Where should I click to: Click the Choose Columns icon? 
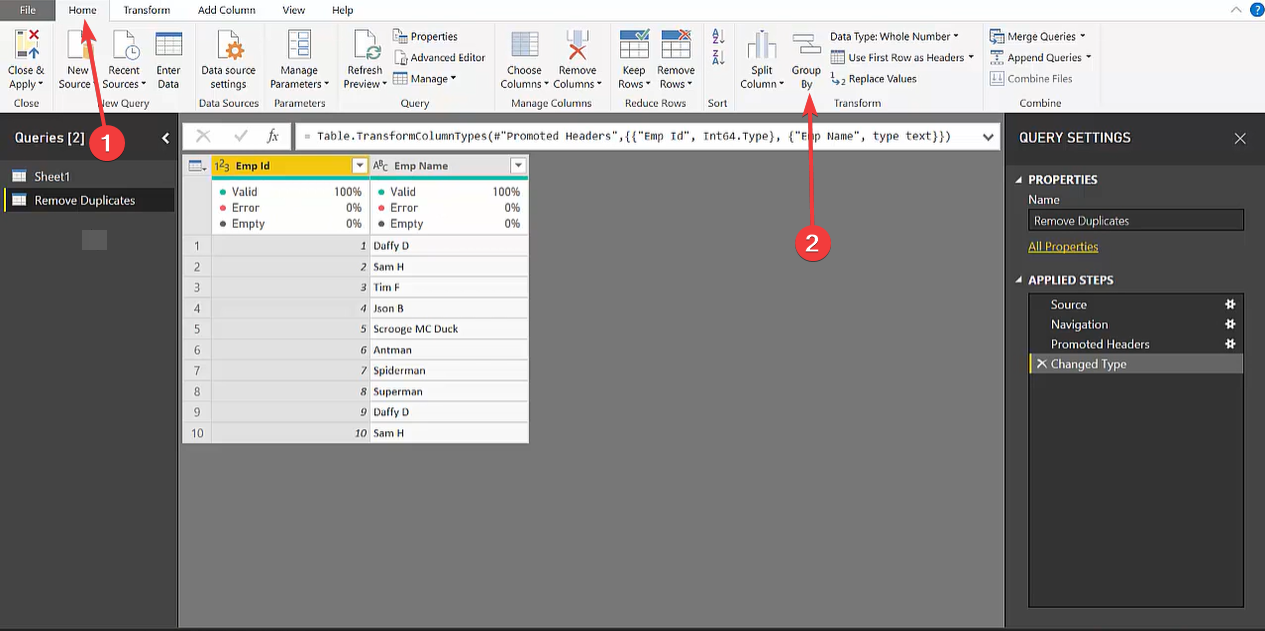(x=524, y=45)
